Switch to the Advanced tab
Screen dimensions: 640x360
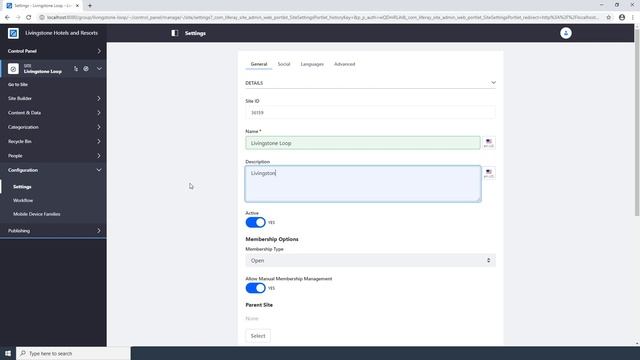[344, 64]
